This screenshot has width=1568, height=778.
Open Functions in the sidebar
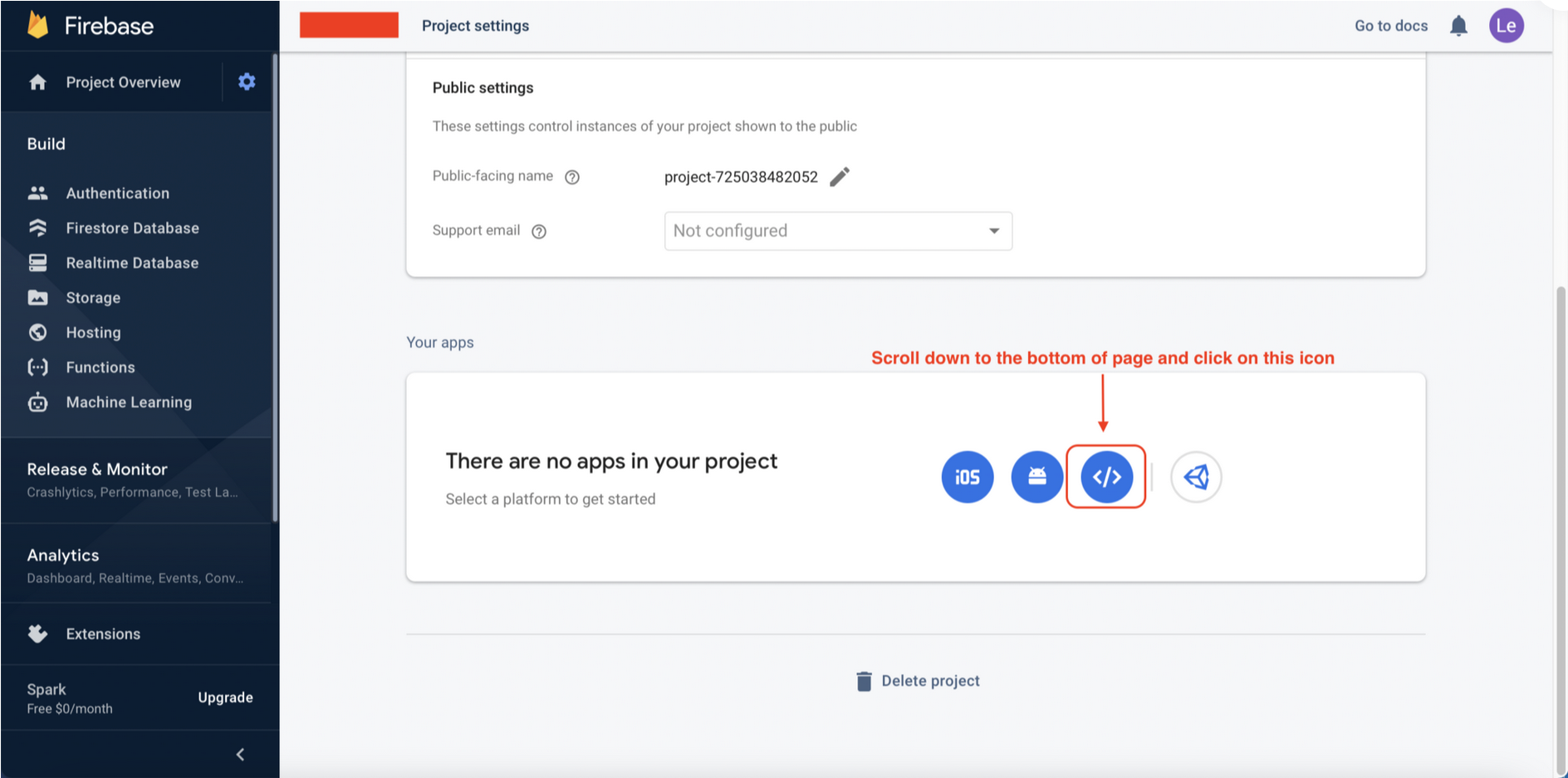click(100, 367)
